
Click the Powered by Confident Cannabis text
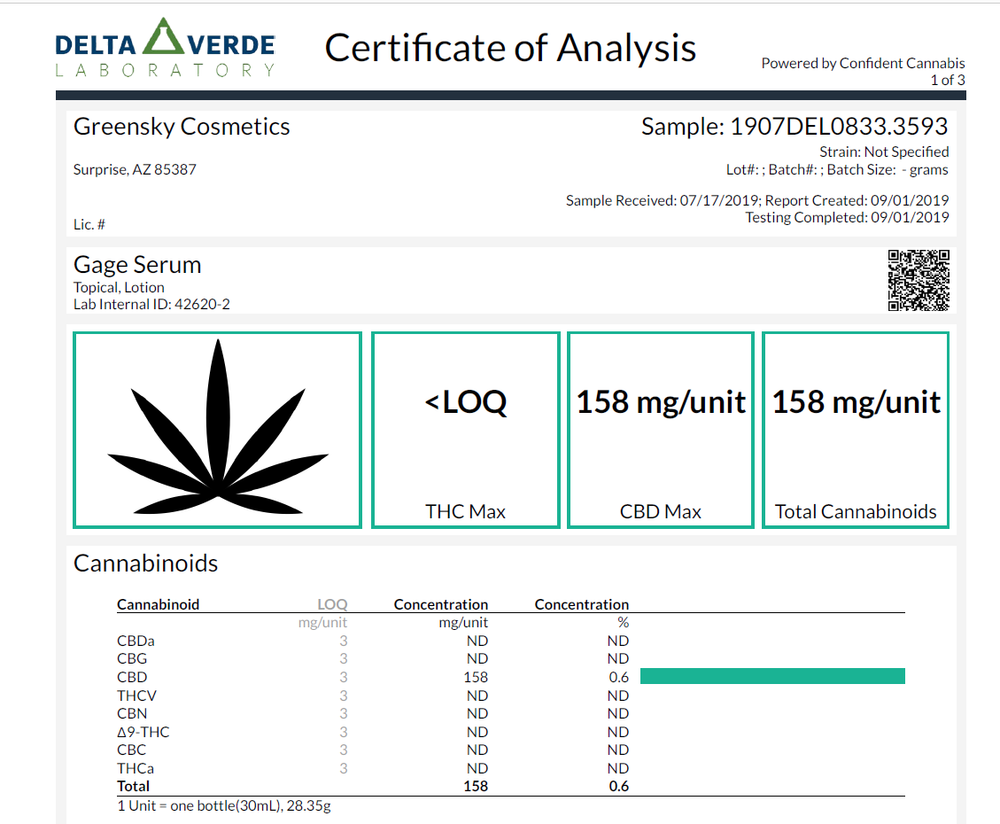(863, 63)
